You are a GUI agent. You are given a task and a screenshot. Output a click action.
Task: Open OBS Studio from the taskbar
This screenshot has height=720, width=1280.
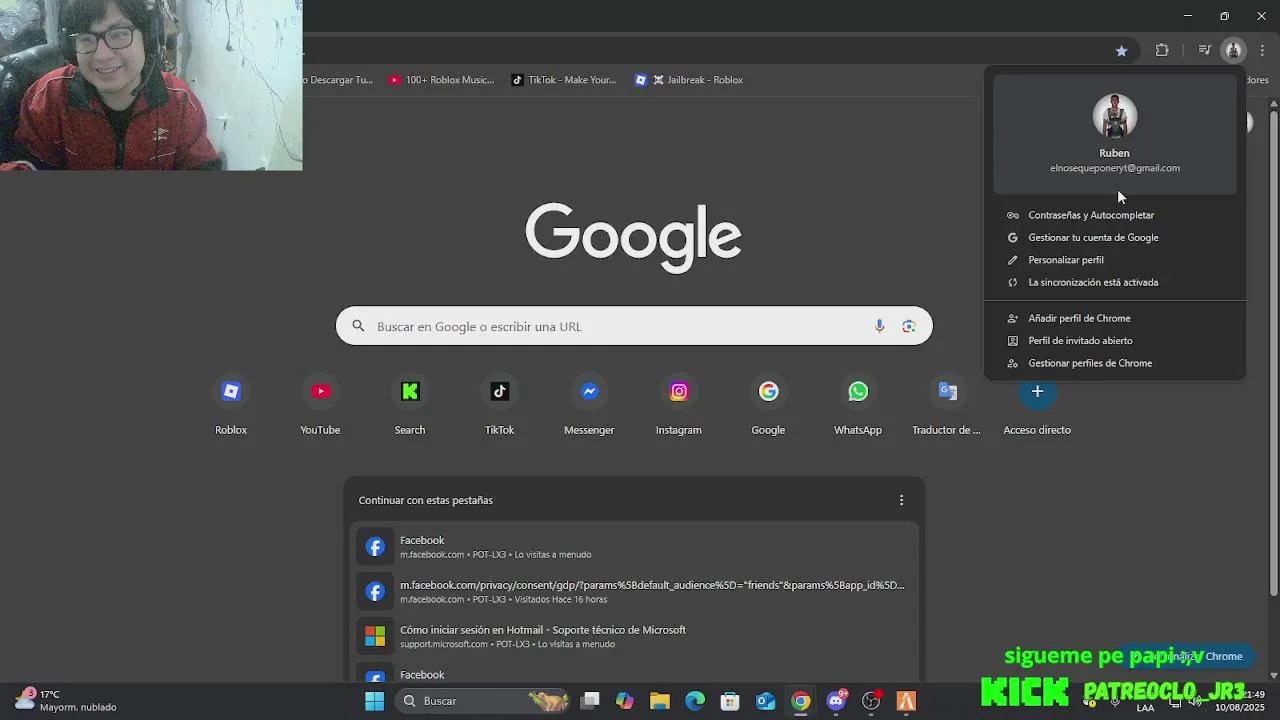(871, 701)
